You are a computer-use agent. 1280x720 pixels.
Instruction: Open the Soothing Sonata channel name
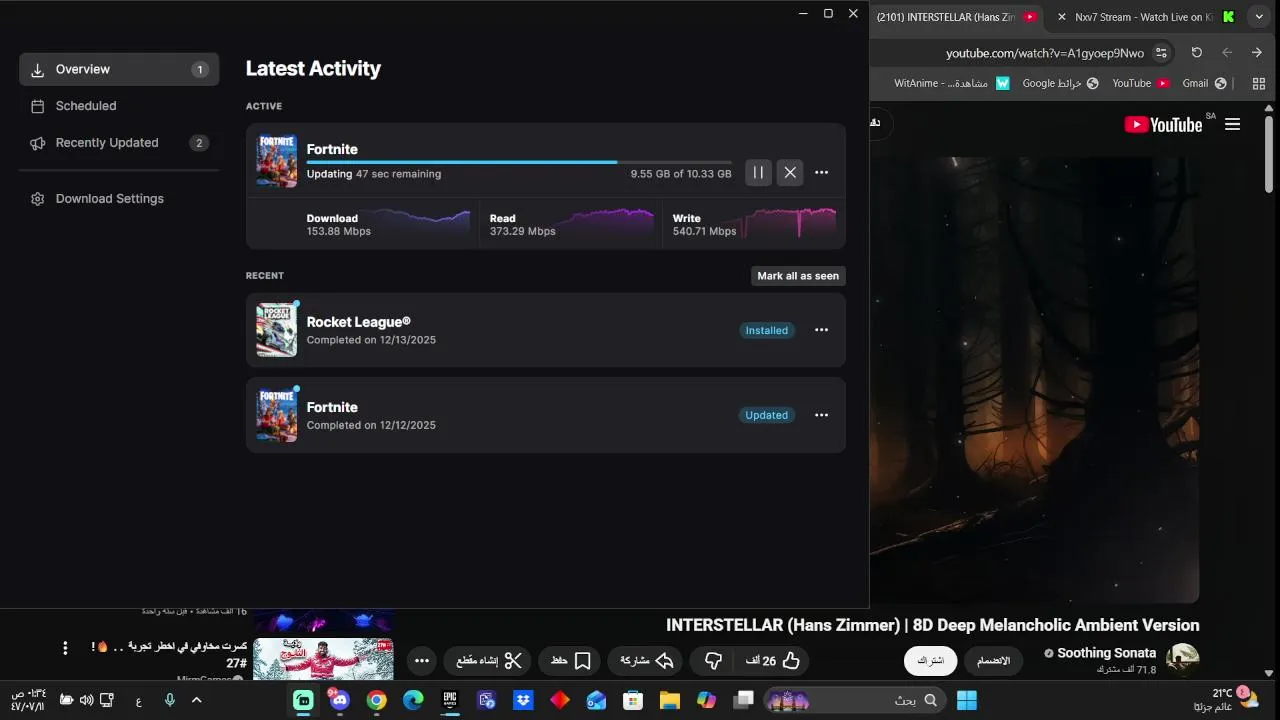click(x=1106, y=653)
